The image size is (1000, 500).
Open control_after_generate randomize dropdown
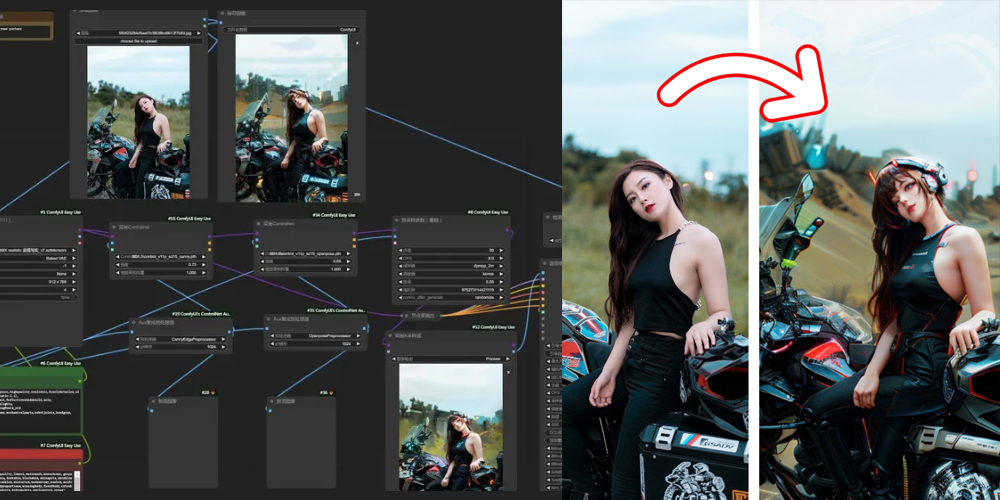click(451, 296)
